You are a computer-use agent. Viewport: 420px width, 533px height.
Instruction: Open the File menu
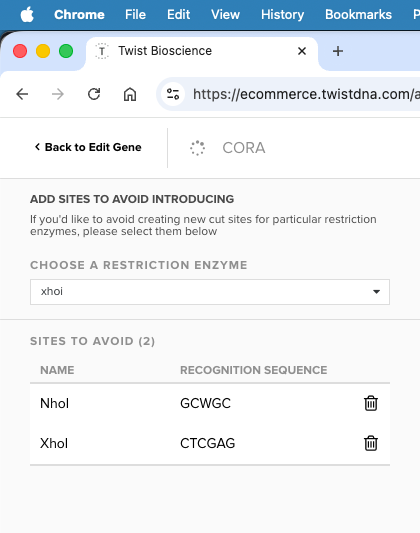click(135, 15)
